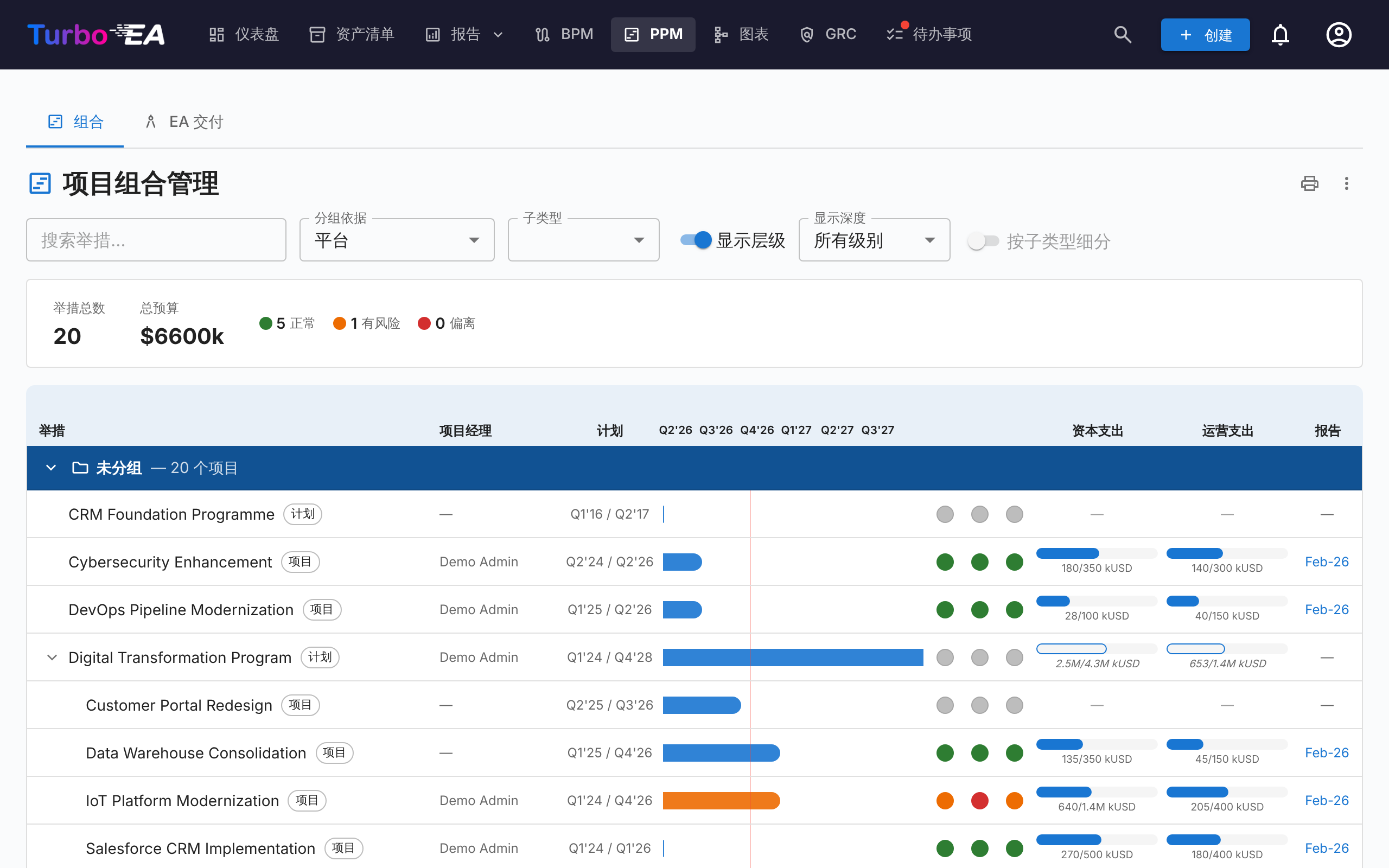Viewport: 1389px width, 868px height.
Task: Open notifications bell icon
Action: [1280, 34]
